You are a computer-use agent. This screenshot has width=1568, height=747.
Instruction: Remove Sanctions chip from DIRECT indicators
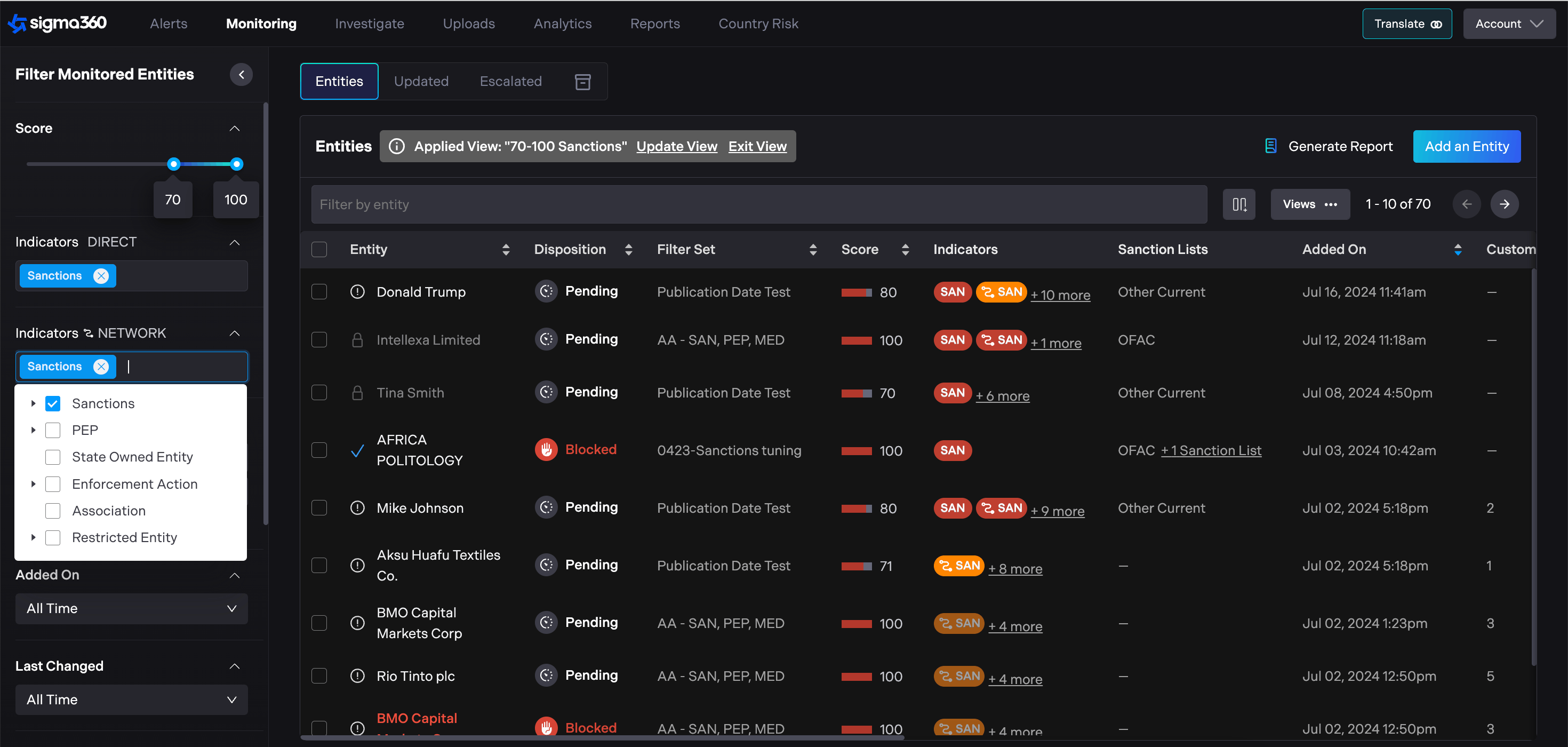(x=101, y=276)
